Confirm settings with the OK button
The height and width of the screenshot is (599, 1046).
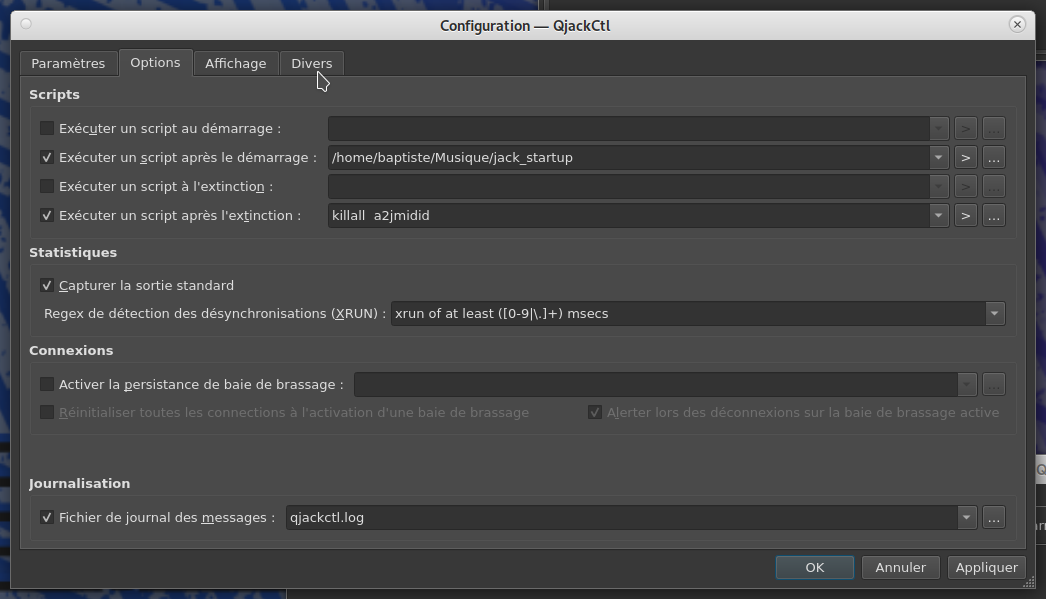[815, 568]
